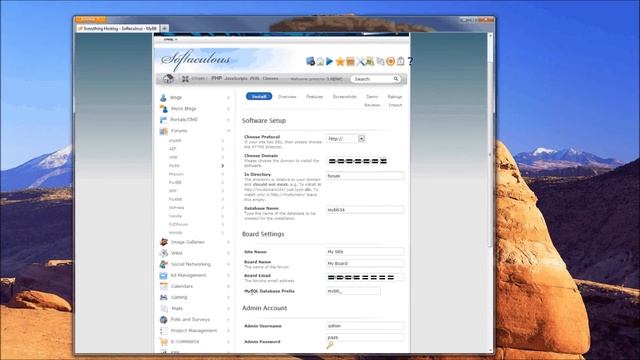Click the Ad Management category icon
This screenshot has height=360, width=640.
pyautogui.click(x=163, y=276)
